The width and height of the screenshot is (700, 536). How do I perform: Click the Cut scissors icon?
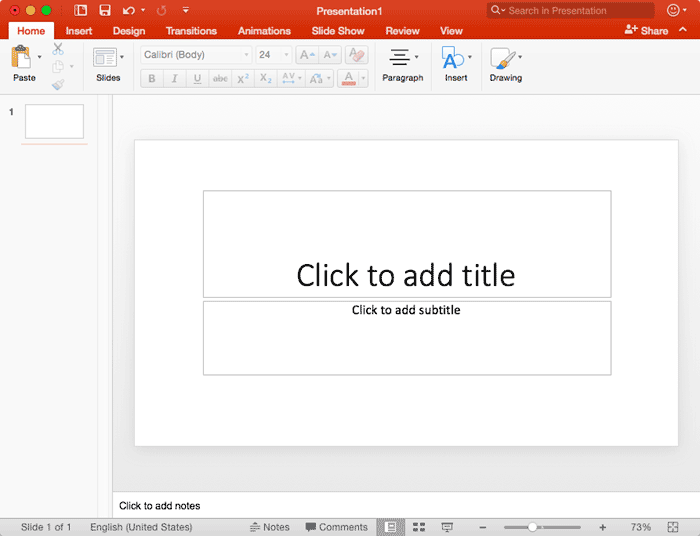[x=58, y=48]
